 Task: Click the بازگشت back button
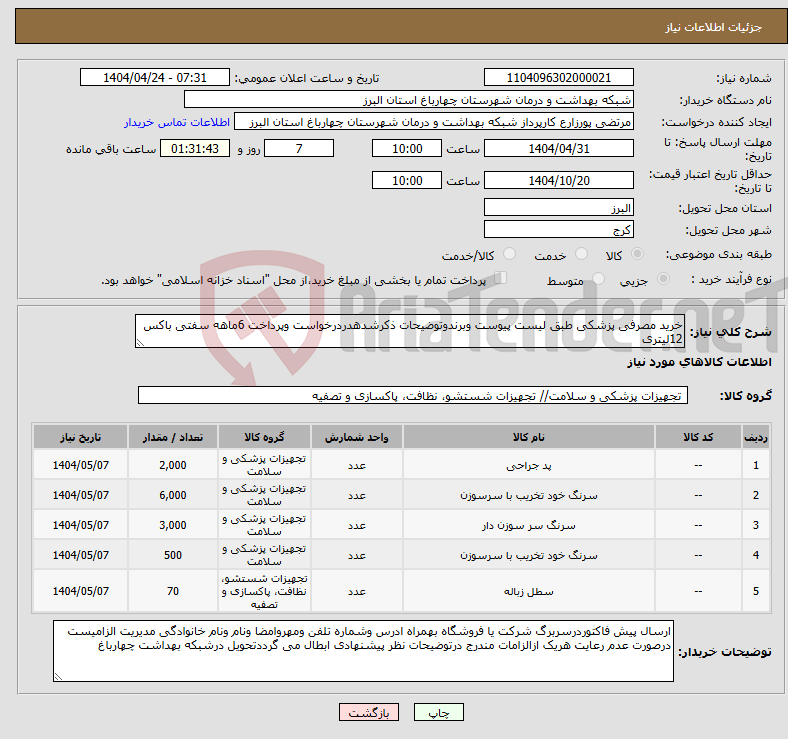tap(369, 712)
